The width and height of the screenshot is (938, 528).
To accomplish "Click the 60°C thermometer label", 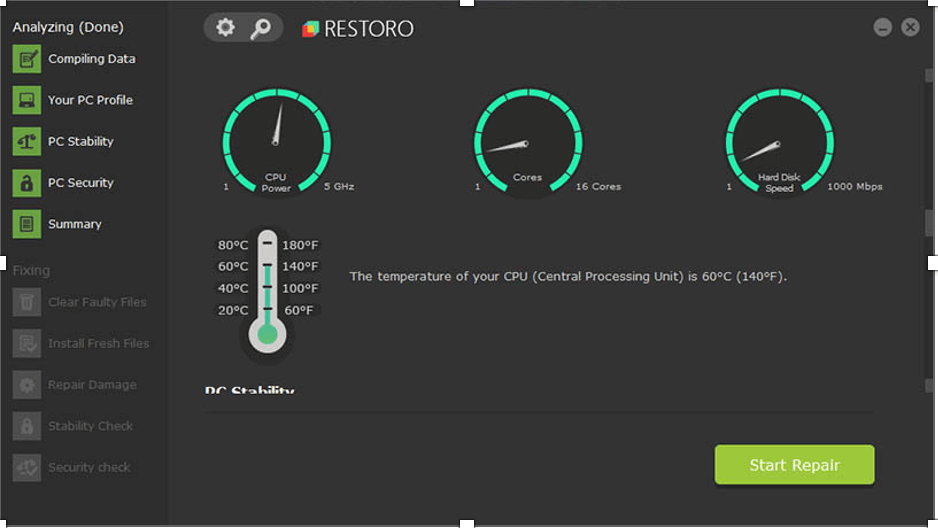I will 233,266.
